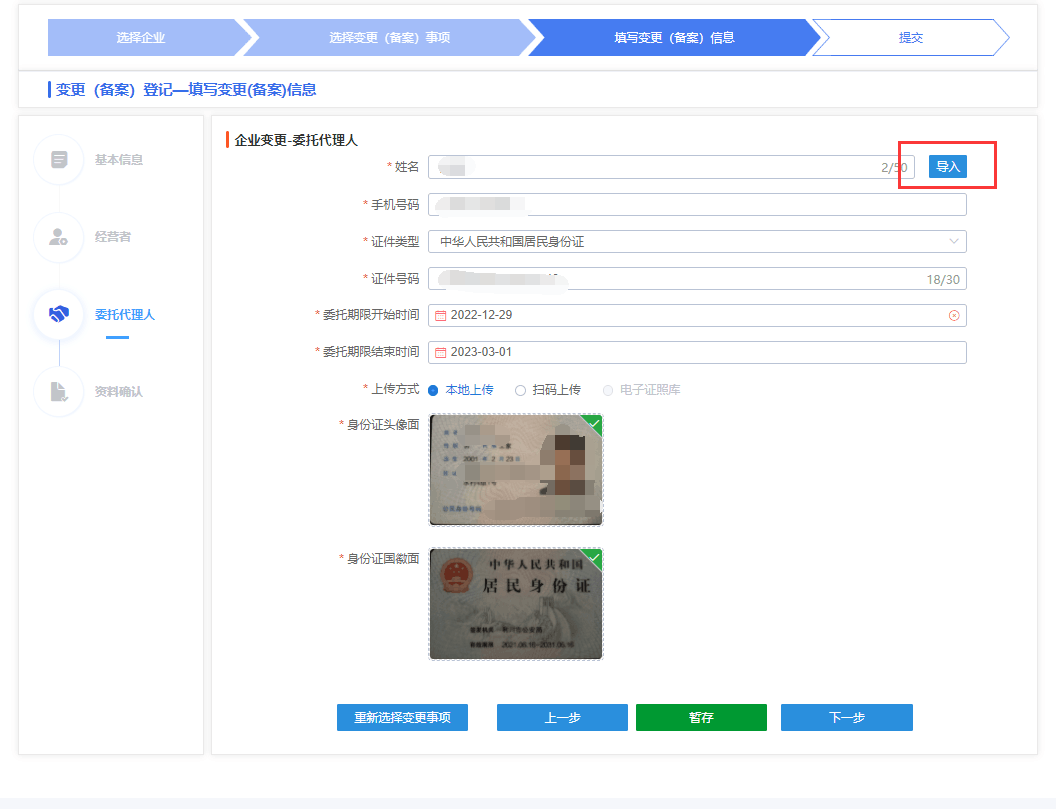This screenshot has height=809, width=1056.
Task: Clear the 委托期限开始时间 date with the red icon
Action: point(953,315)
